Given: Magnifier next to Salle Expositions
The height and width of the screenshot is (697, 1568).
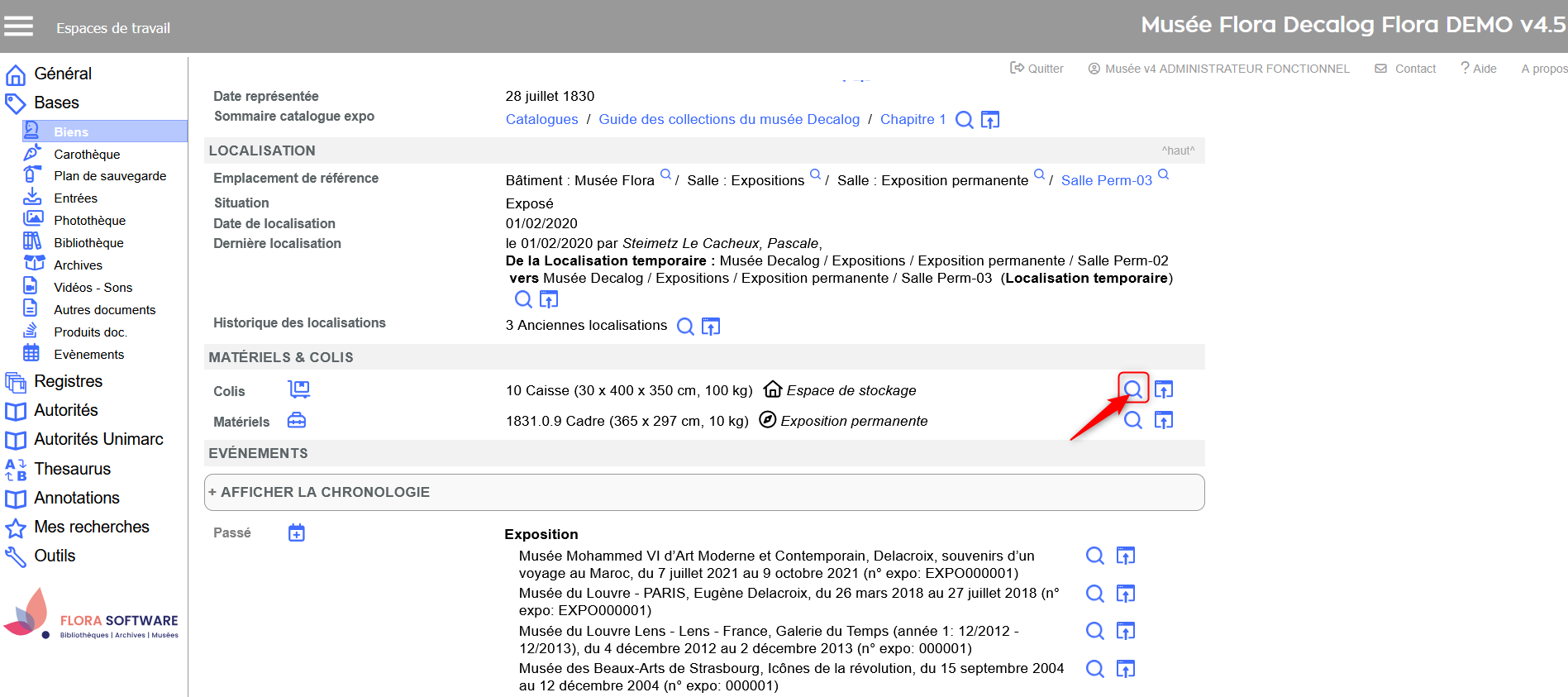Looking at the screenshot, I should point(815,174).
